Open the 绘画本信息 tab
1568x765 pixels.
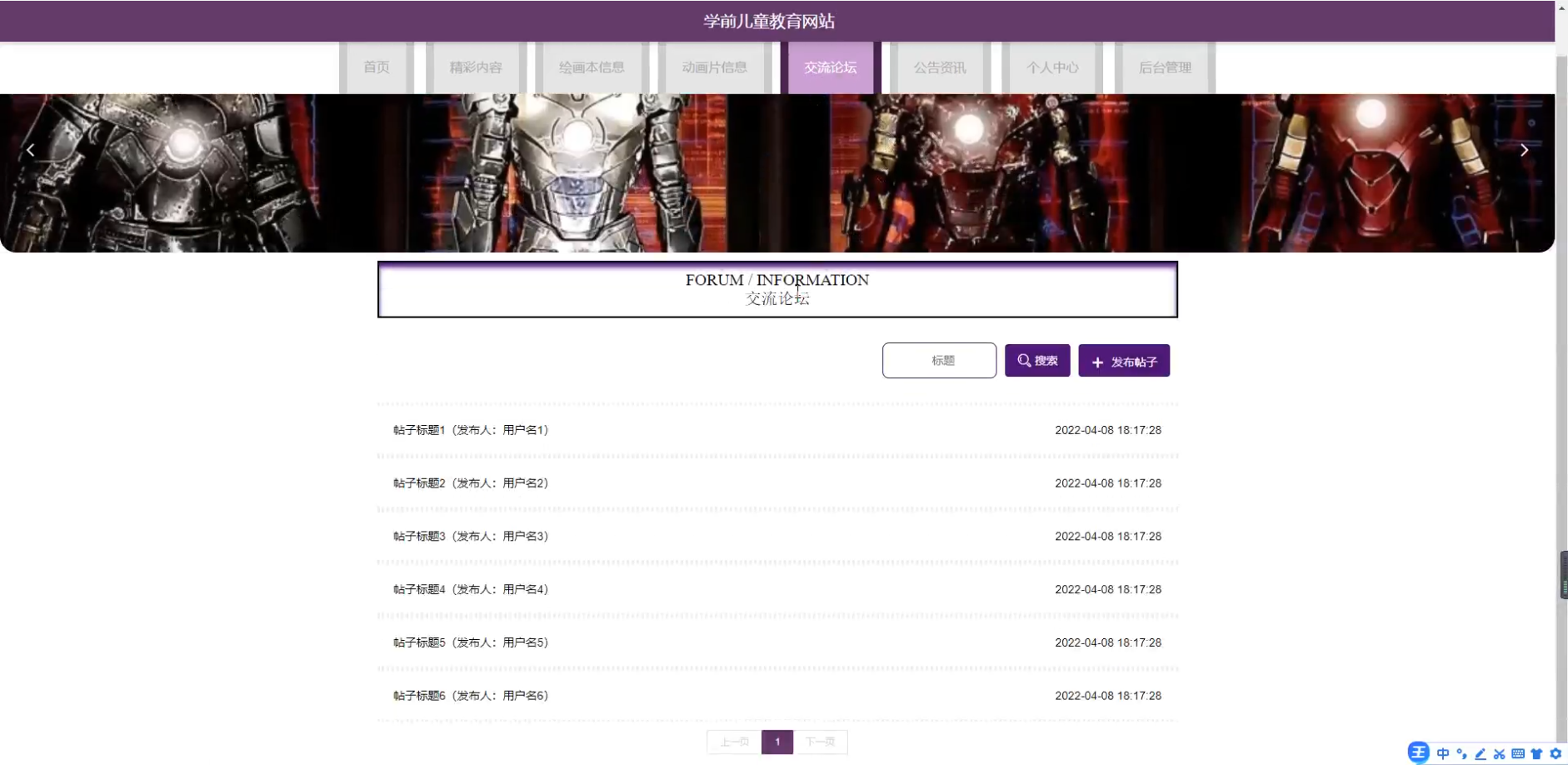click(592, 67)
